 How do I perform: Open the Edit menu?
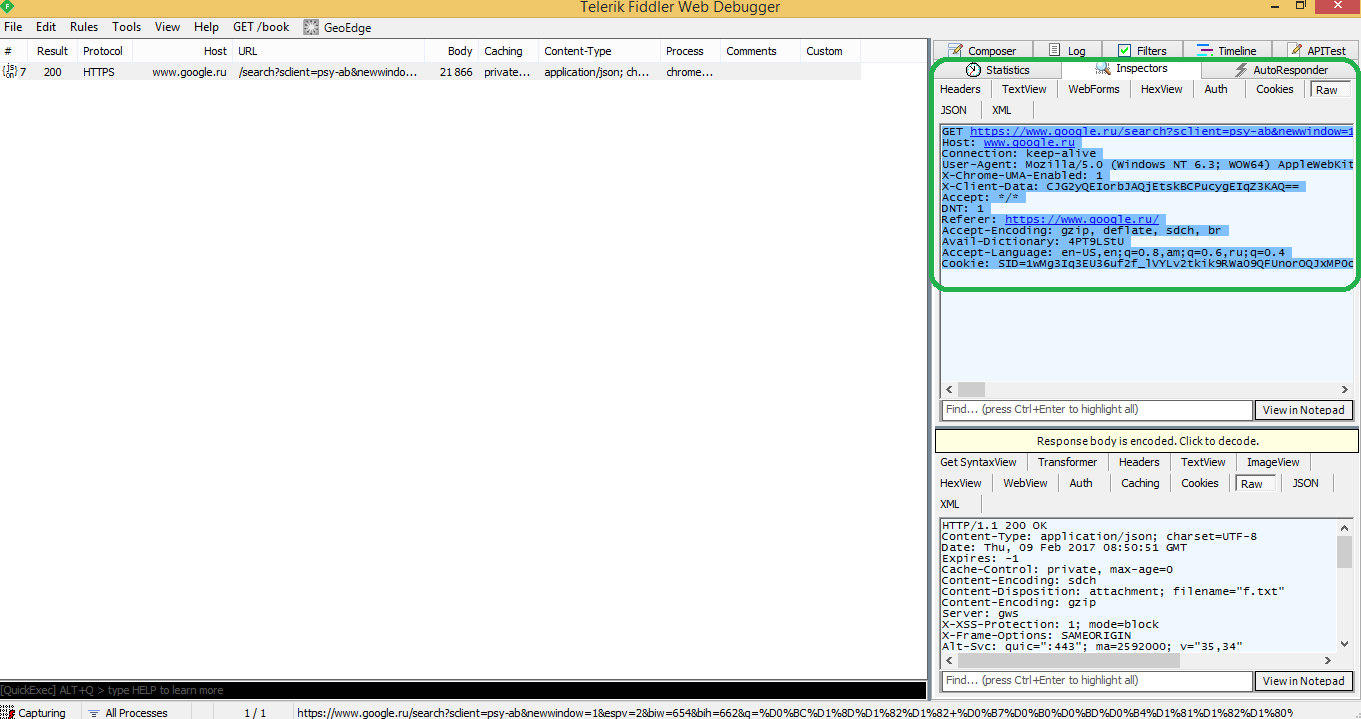46,27
